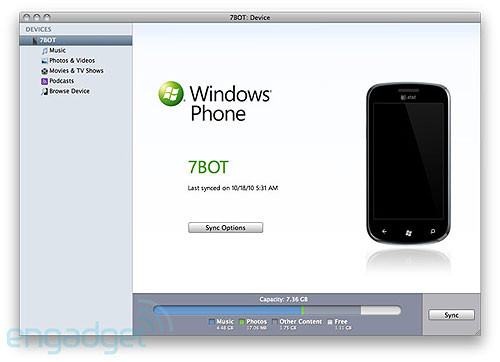The width and height of the screenshot is (500, 362).
Task: Click the white Free segment of capacity bar
Action: (x=381, y=310)
